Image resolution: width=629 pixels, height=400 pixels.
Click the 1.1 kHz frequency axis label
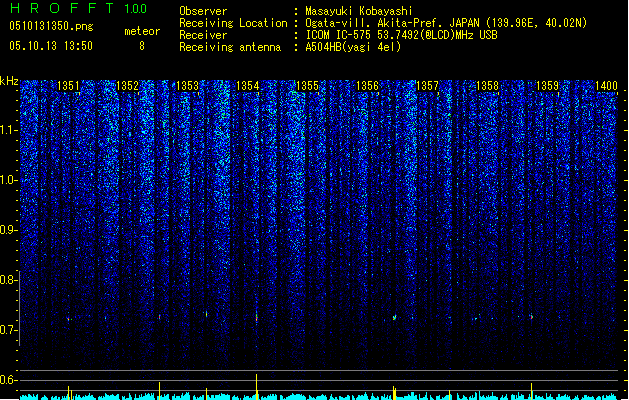9,130
